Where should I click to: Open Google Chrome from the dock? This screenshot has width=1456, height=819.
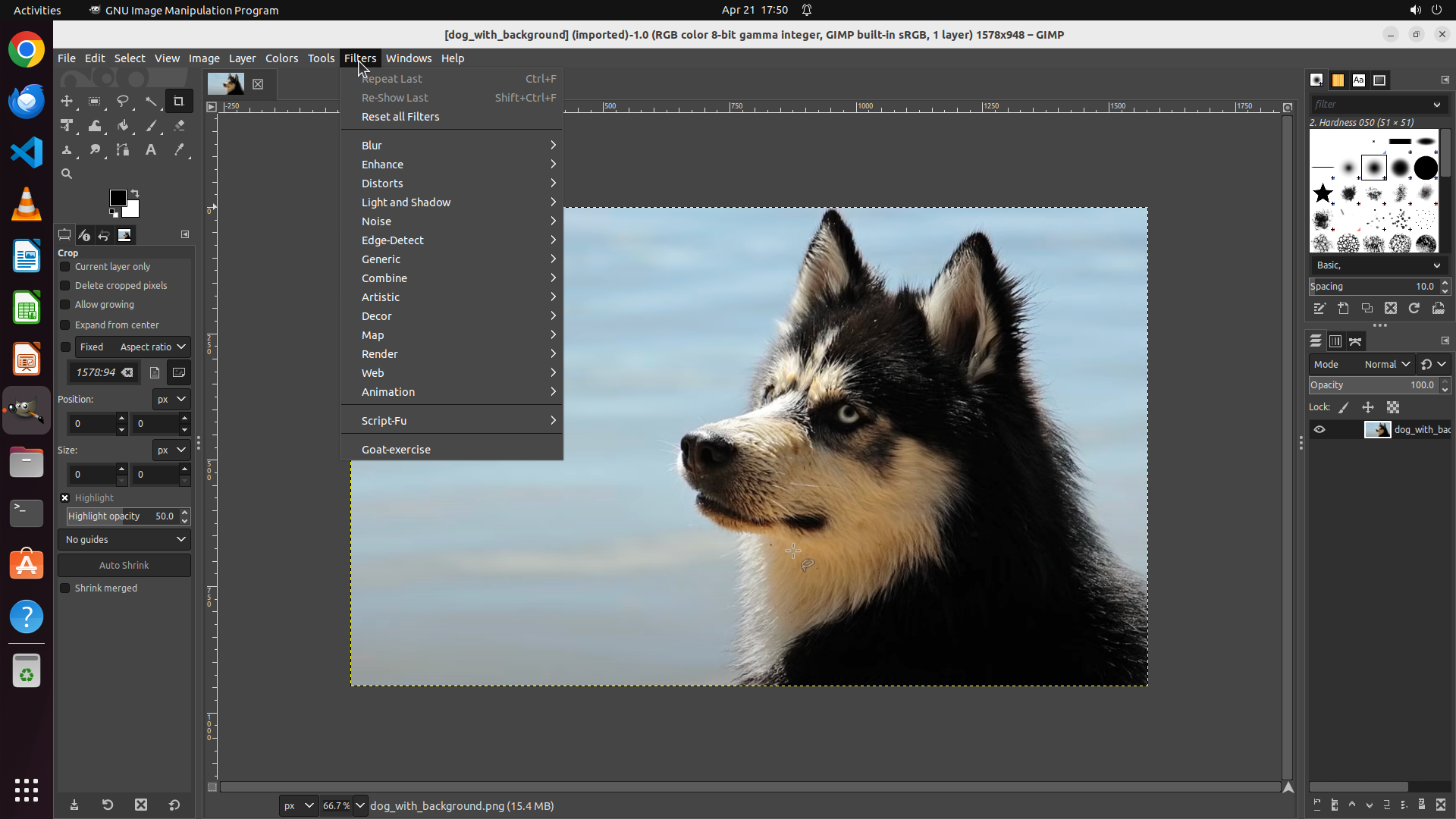pyautogui.click(x=27, y=50)
